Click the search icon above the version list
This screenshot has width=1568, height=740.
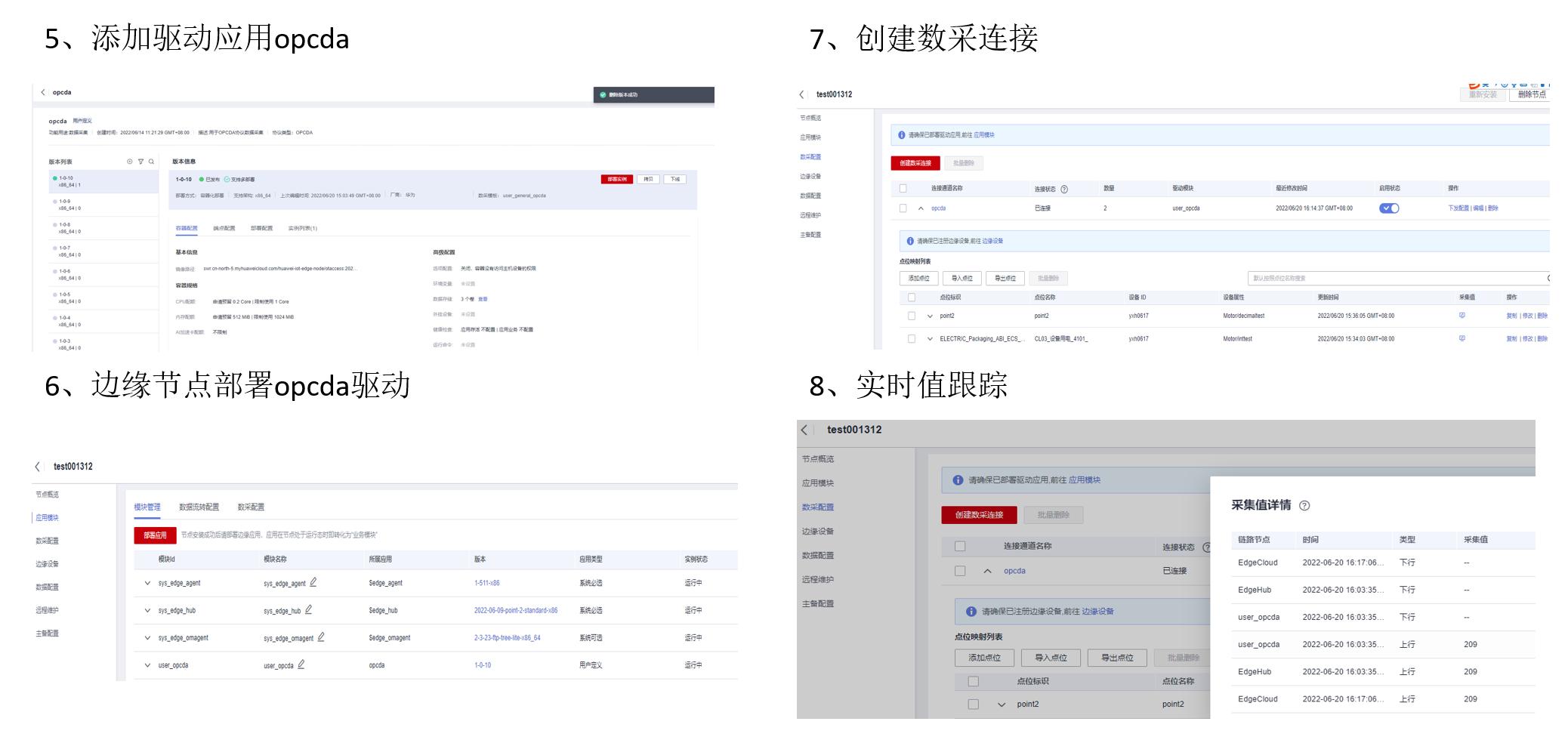coord(151,161)
